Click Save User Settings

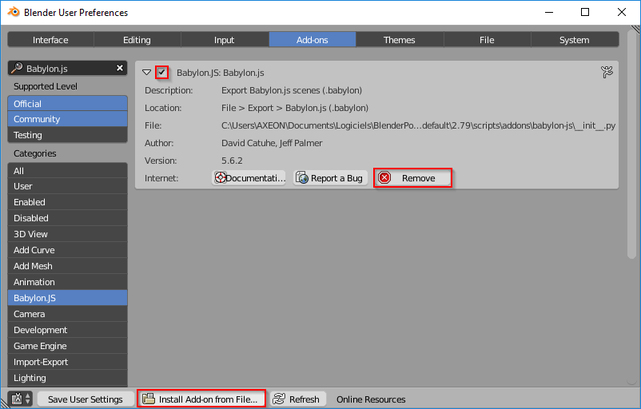coord(85,399)
